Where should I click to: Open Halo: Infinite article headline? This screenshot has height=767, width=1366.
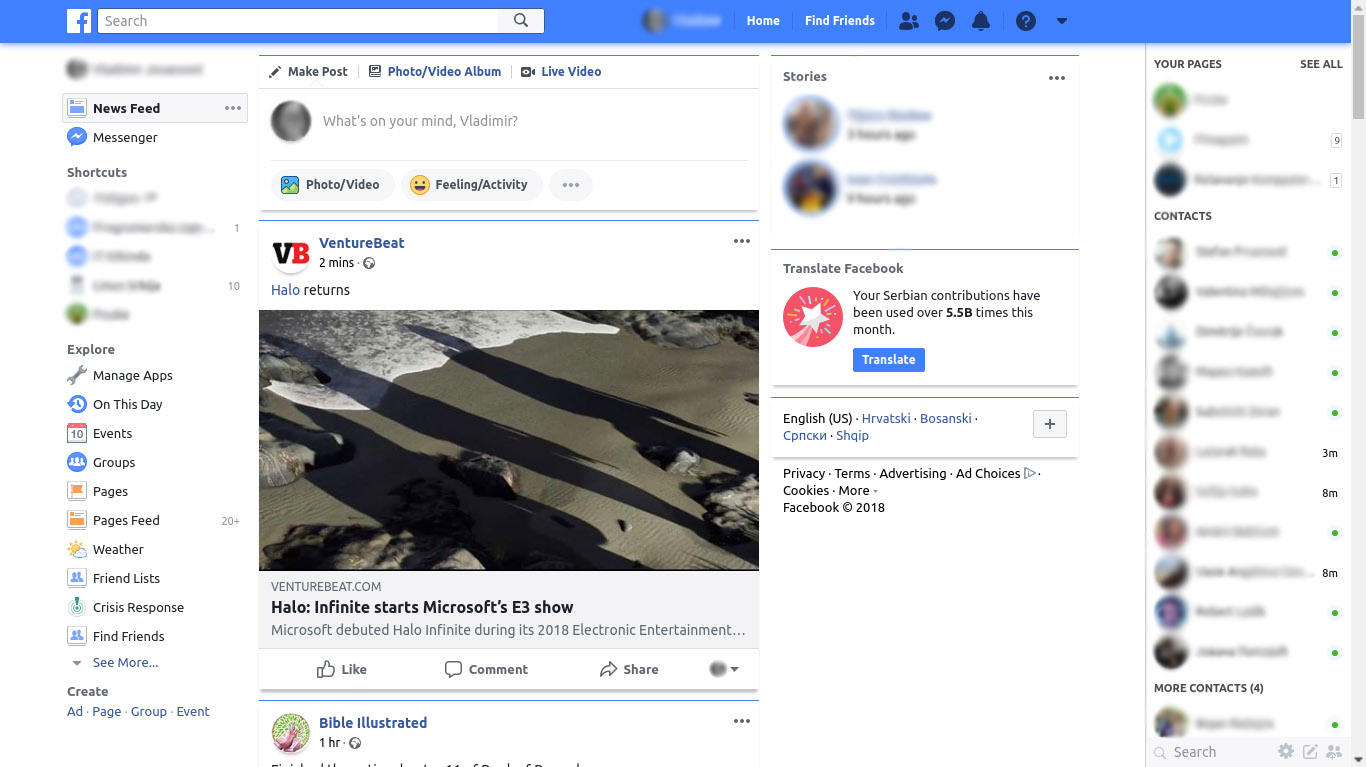click(x=422, y=607)
